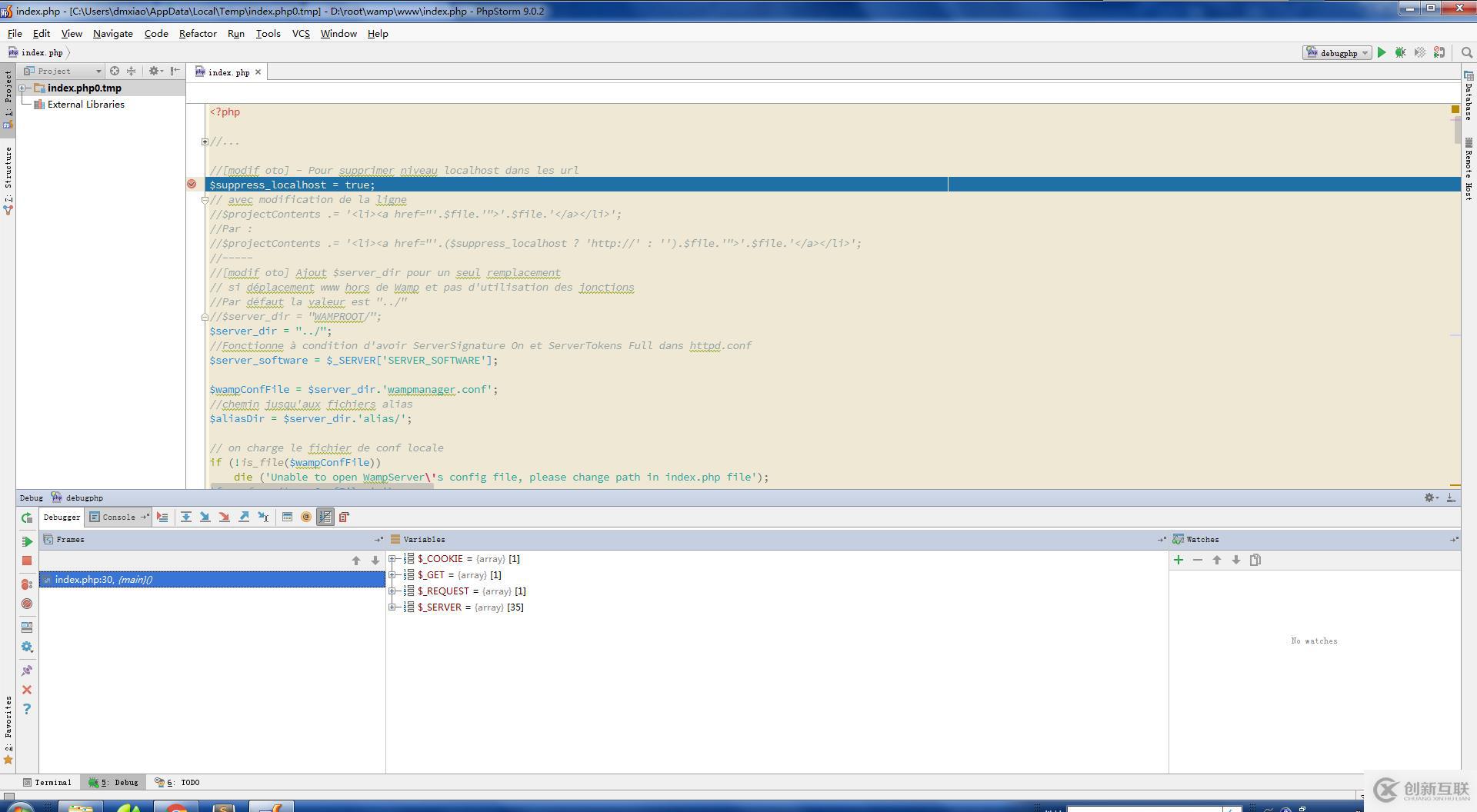Open the Terminal tool window button

tap(47, 783)
